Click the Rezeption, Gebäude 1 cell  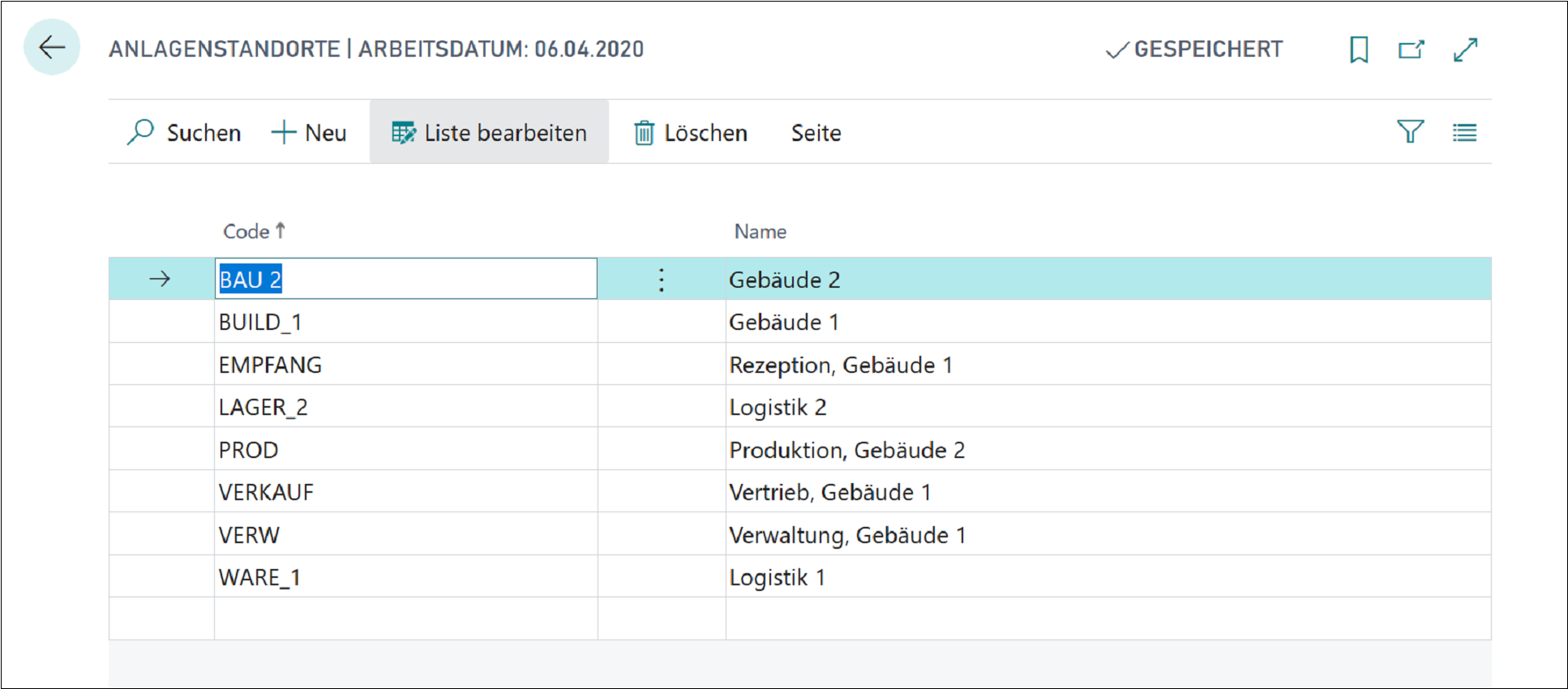click(x=1108, y=364)
